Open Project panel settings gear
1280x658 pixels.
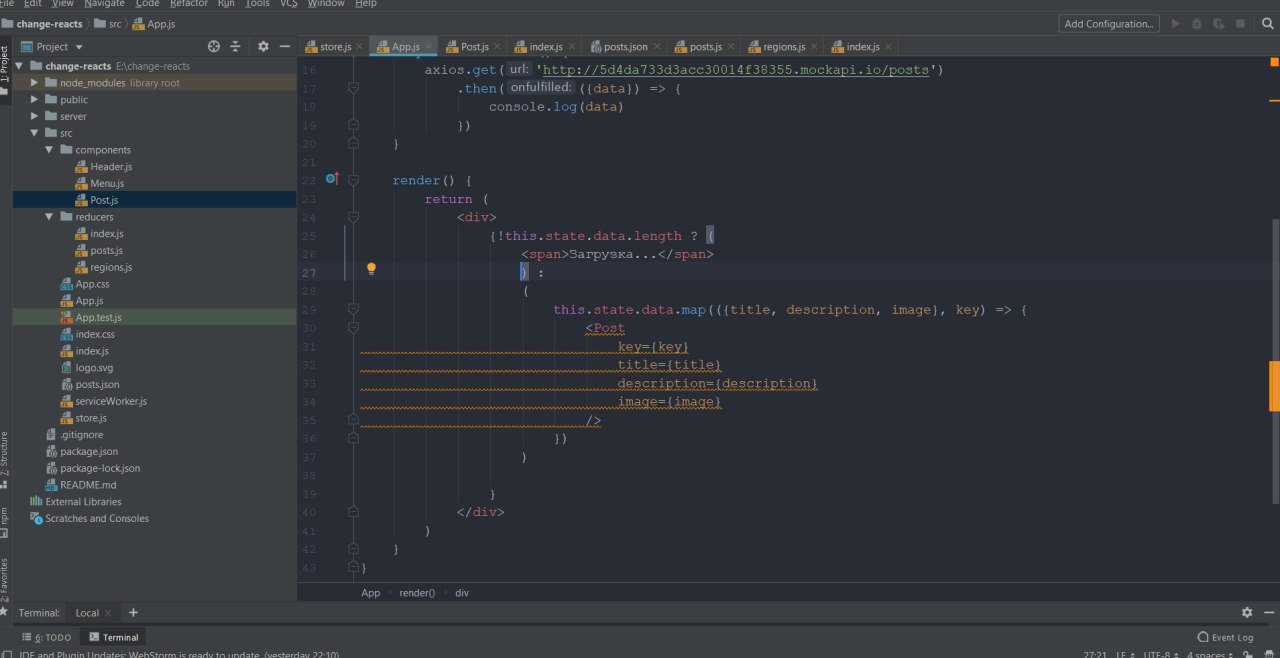[263, 46]
